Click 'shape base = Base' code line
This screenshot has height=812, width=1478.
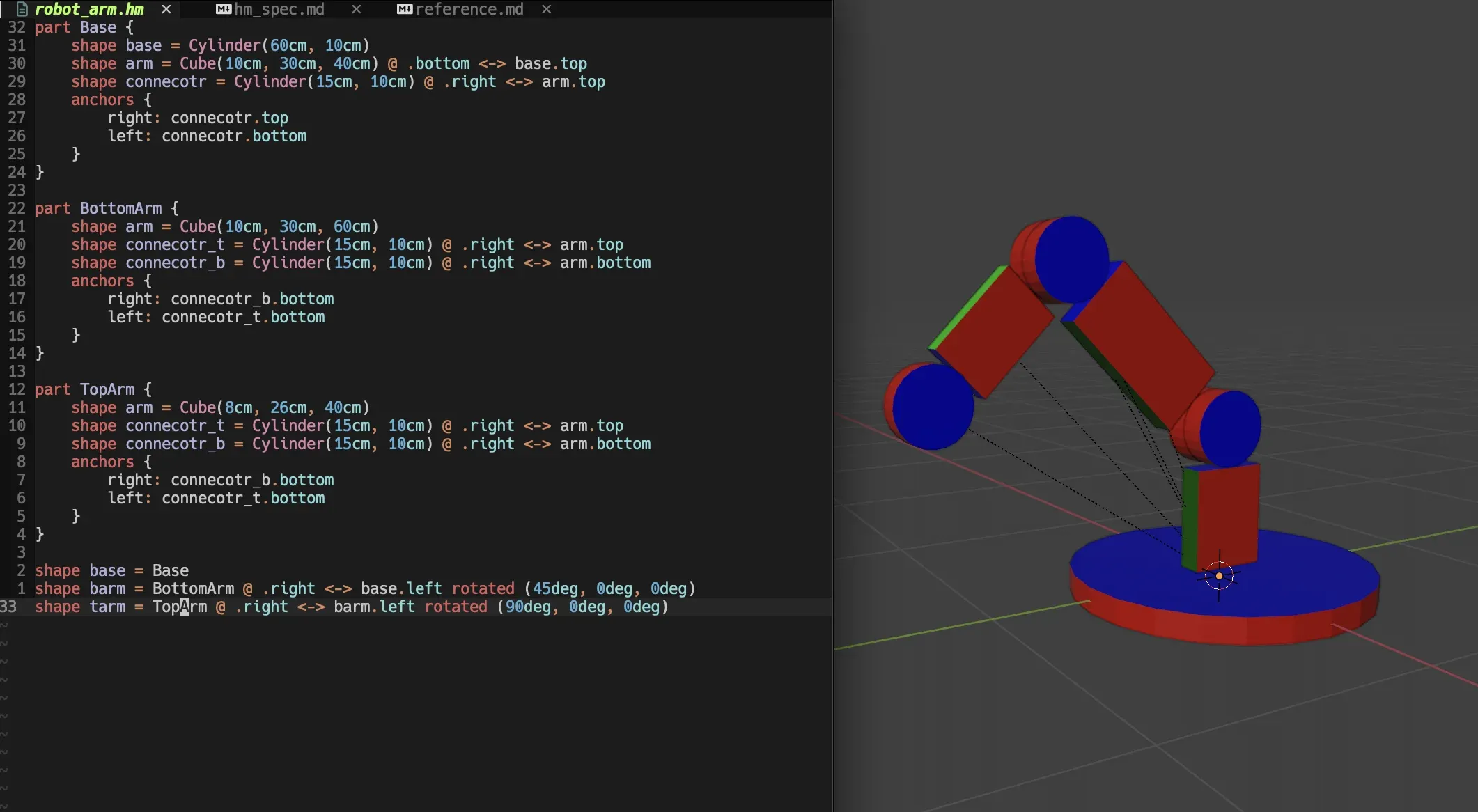(x=111, y=570)
